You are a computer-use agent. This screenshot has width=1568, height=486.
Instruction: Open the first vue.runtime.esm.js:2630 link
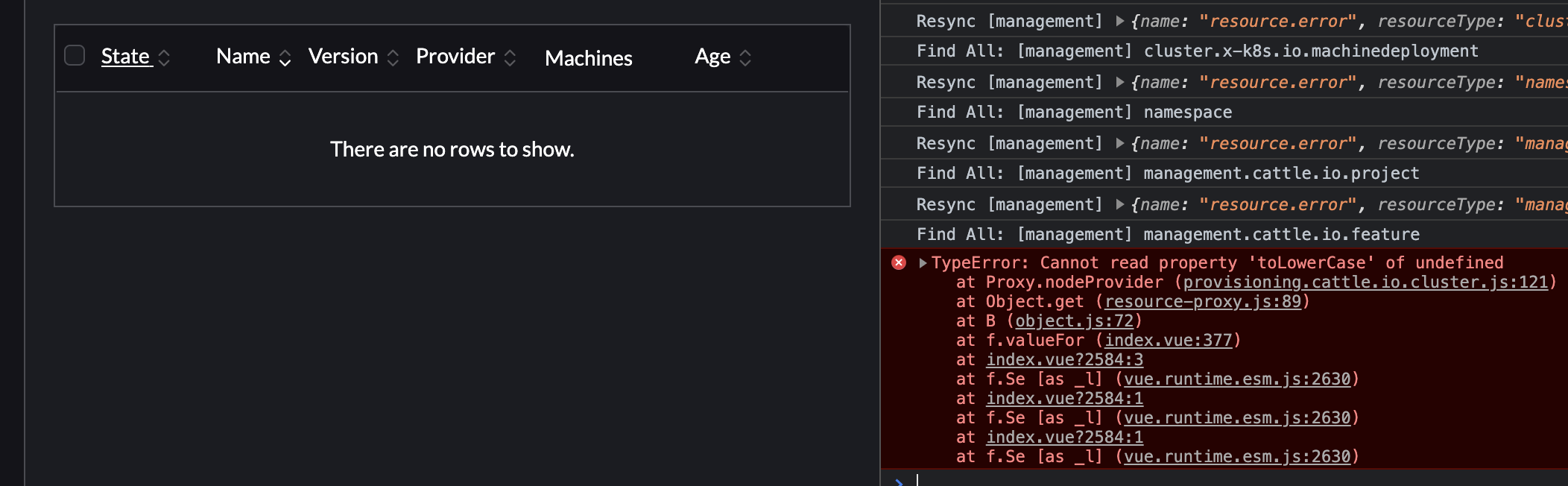coord(1236,379)
